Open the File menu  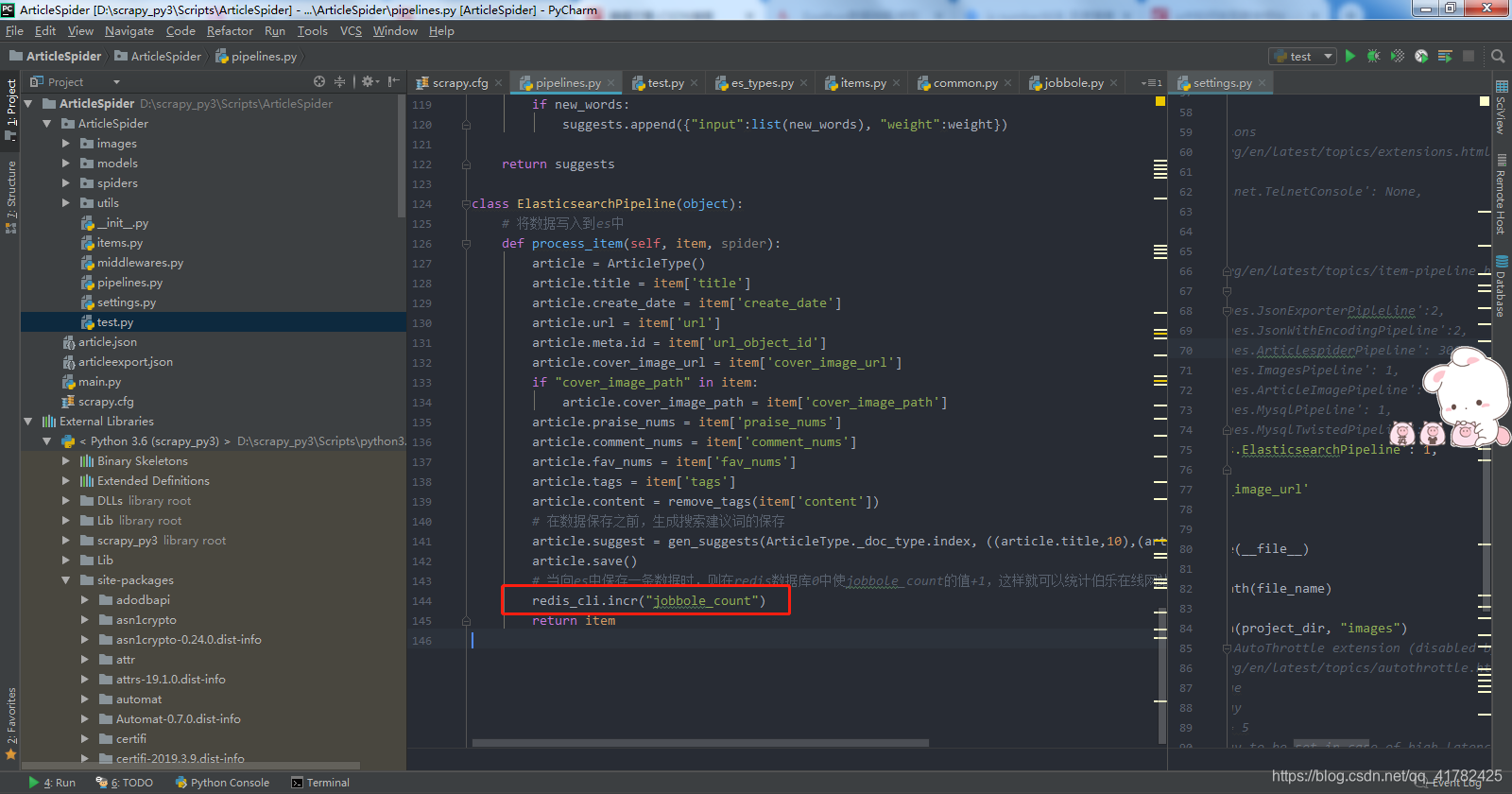click(14, 31)
